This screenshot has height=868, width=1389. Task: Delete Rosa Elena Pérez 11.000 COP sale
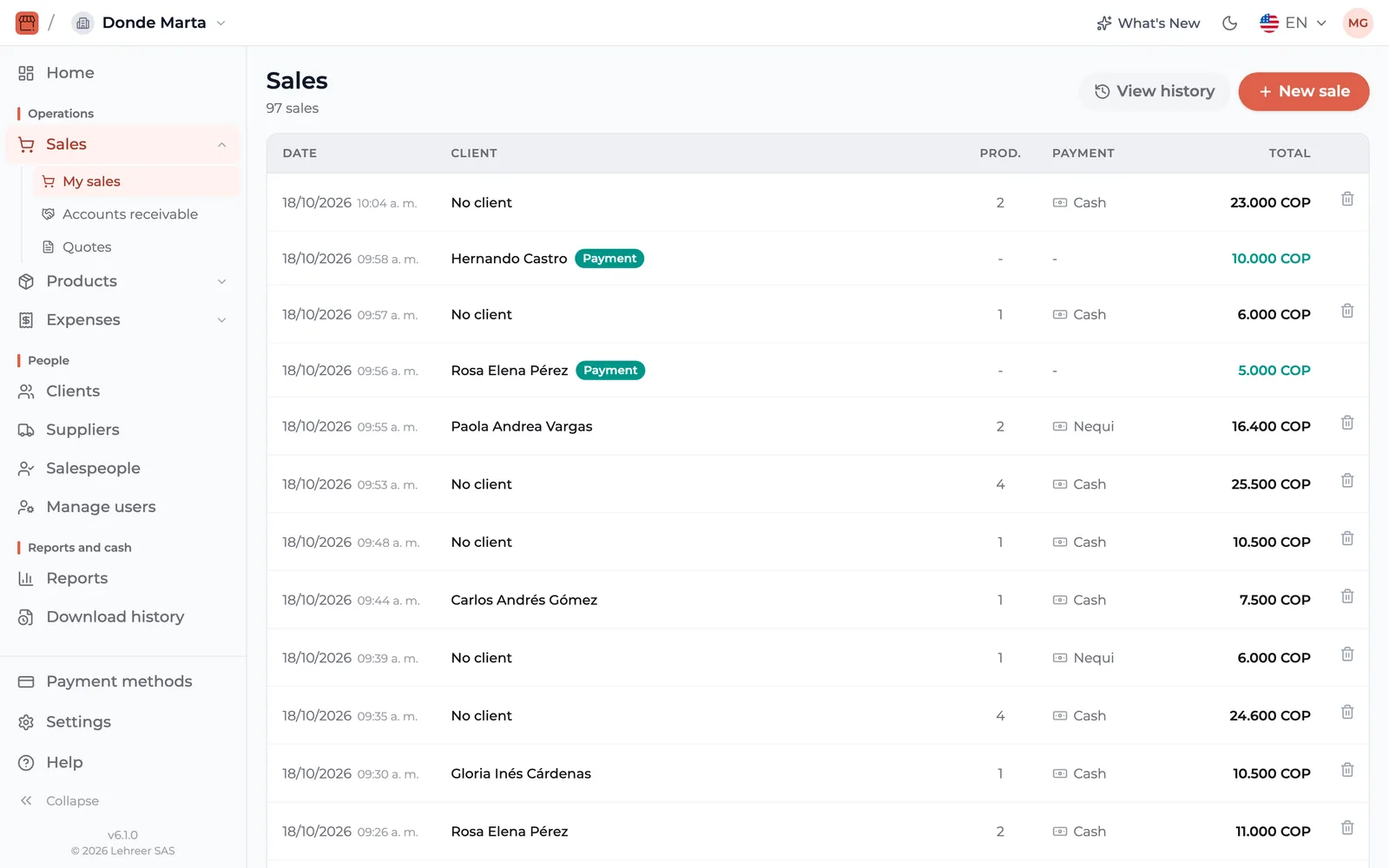tap(1347, 828)
